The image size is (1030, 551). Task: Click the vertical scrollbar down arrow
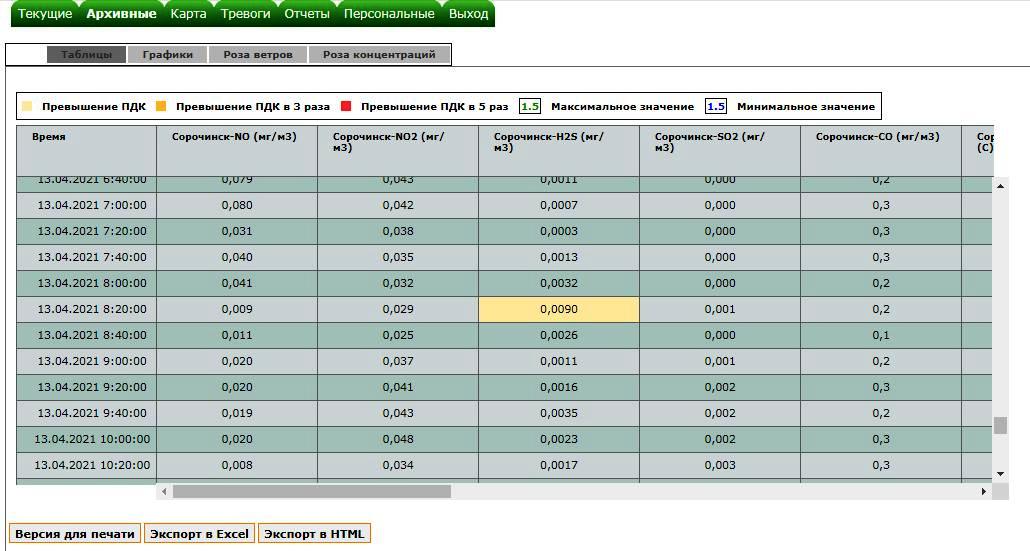coord(1000,473)
